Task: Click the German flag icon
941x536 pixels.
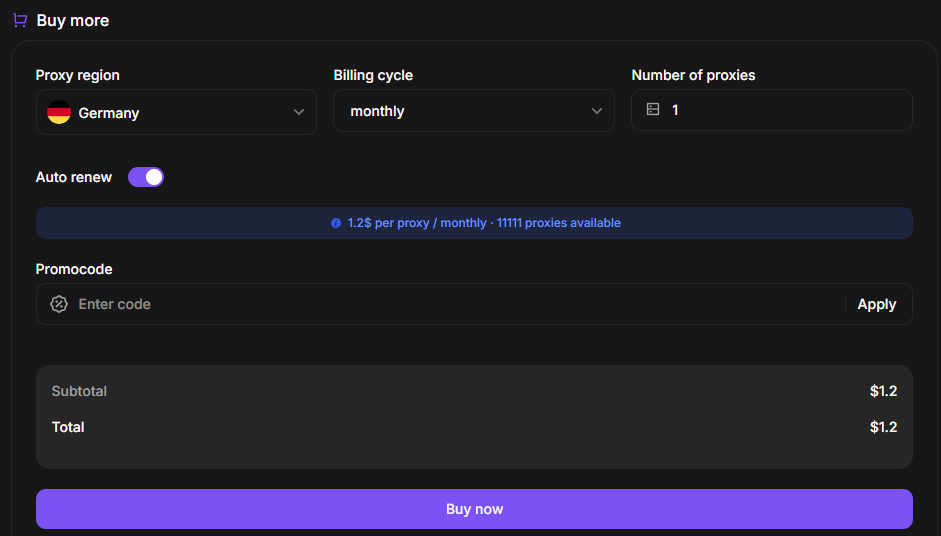Action: [x=59, y=112]
